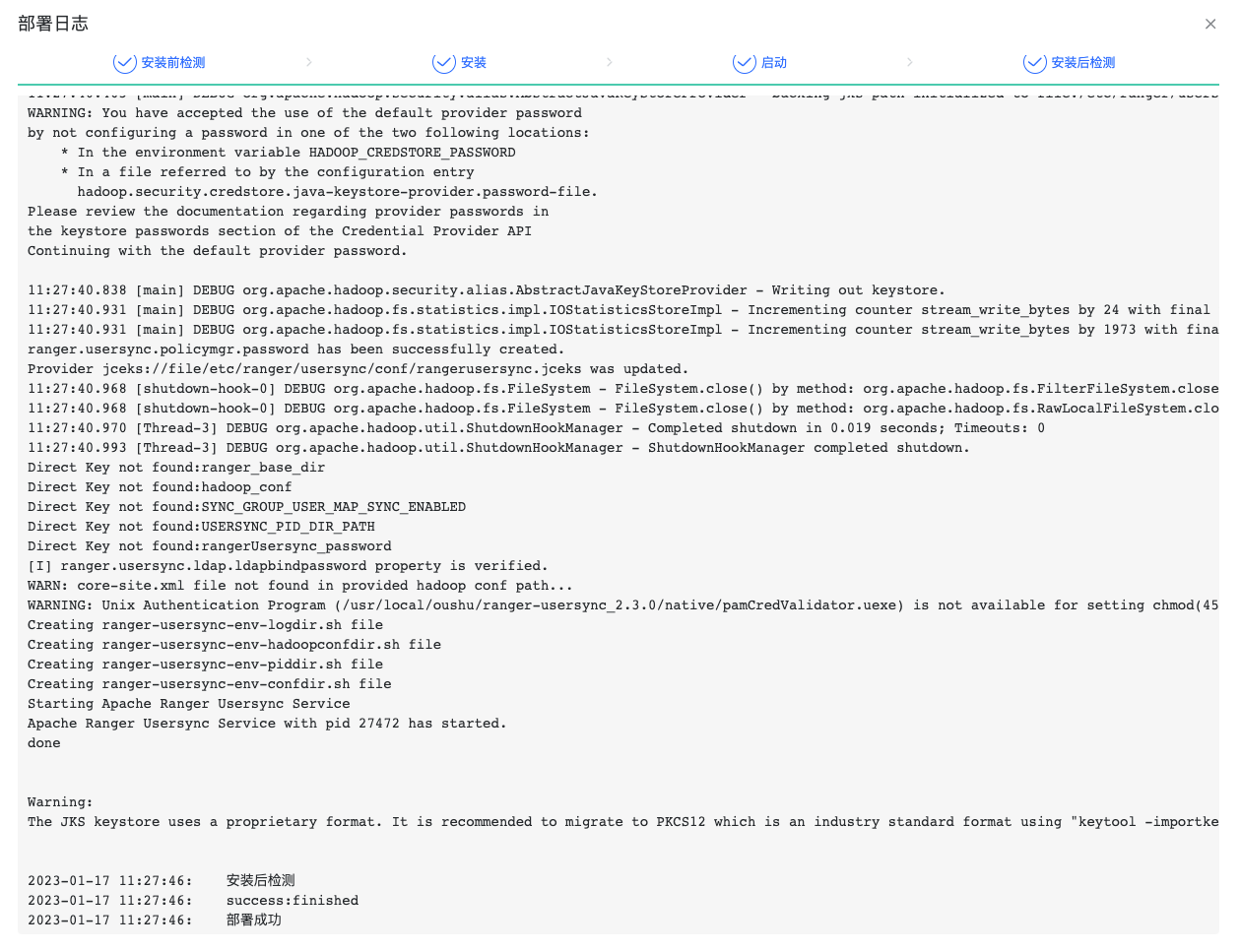This screenshot has width=1240, height=952.
Task: Click the 'done' log line
Action: (x=44, y=743)
